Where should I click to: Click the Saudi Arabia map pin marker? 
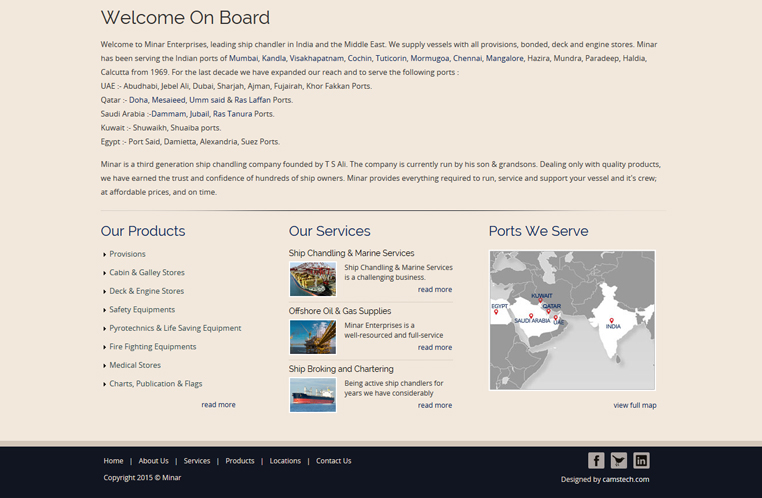pos(531,316)
